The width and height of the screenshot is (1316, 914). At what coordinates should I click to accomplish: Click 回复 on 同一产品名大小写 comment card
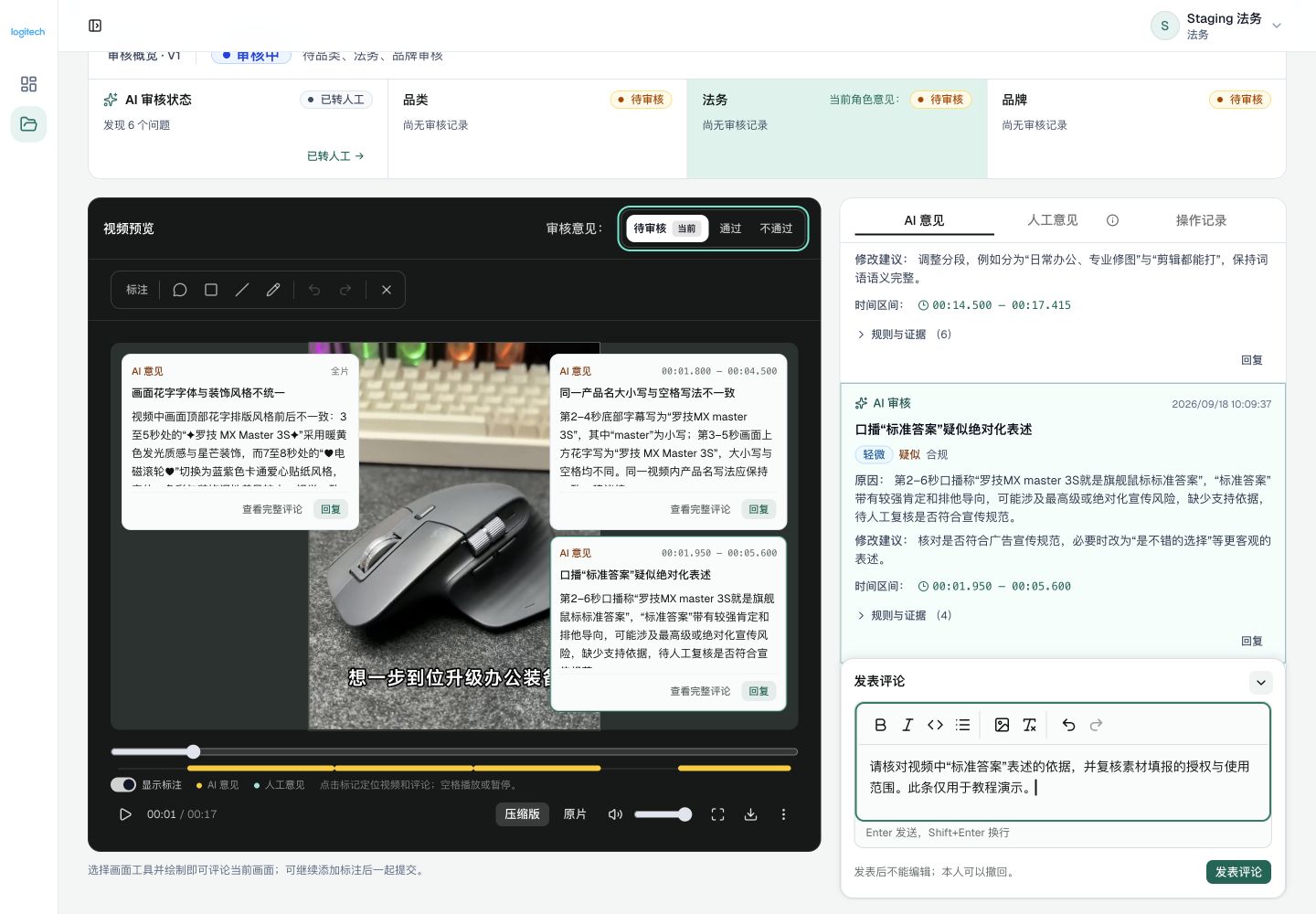pos(759,509)
